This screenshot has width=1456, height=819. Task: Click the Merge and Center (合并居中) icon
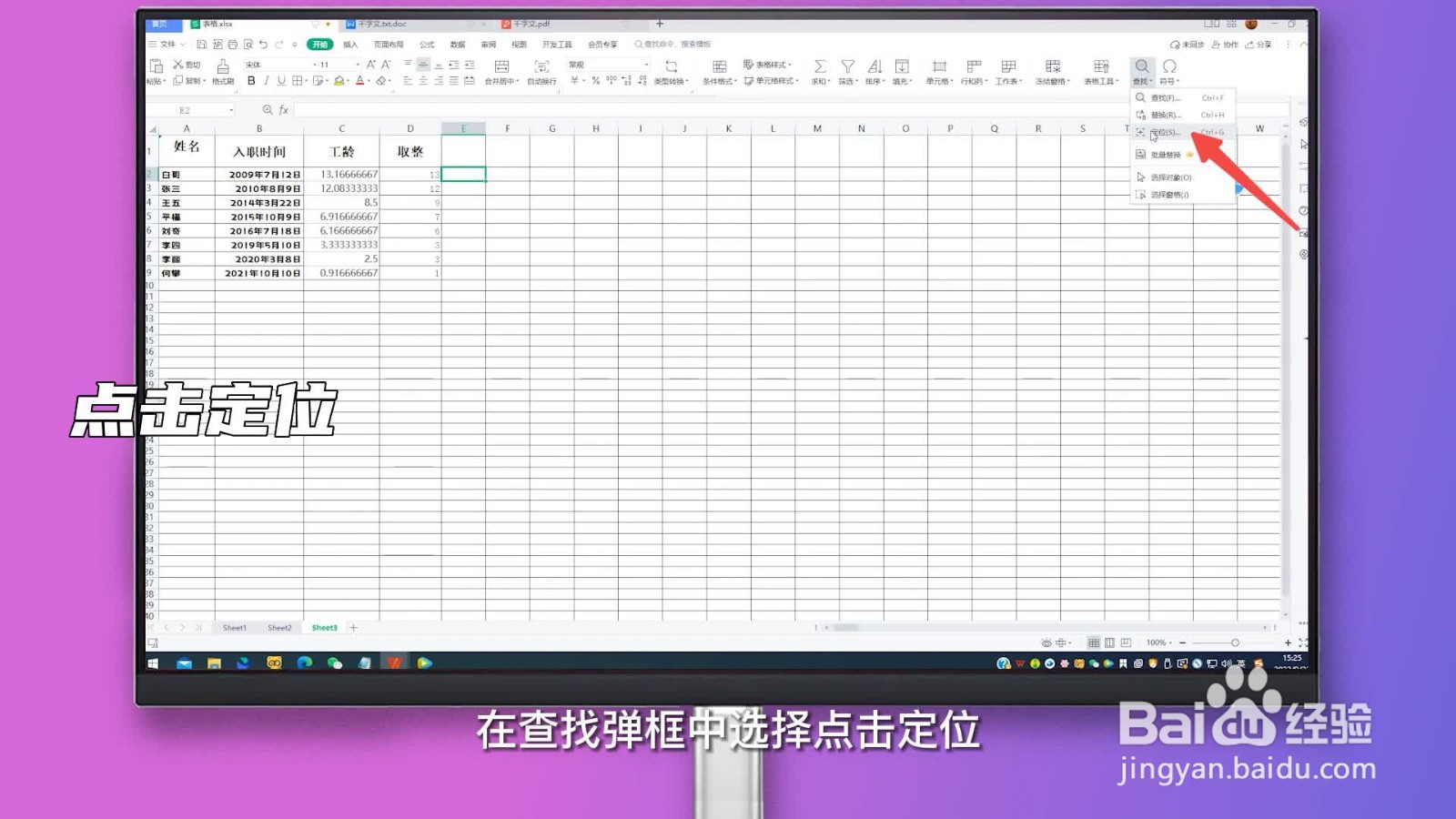coord(501,66)
